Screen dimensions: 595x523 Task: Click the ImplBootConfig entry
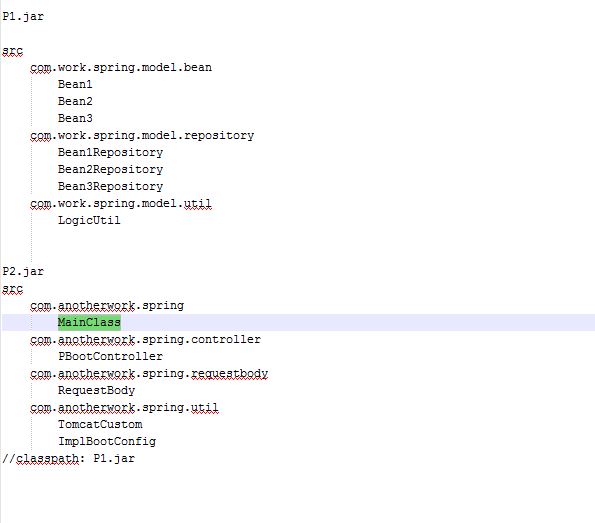107,442
